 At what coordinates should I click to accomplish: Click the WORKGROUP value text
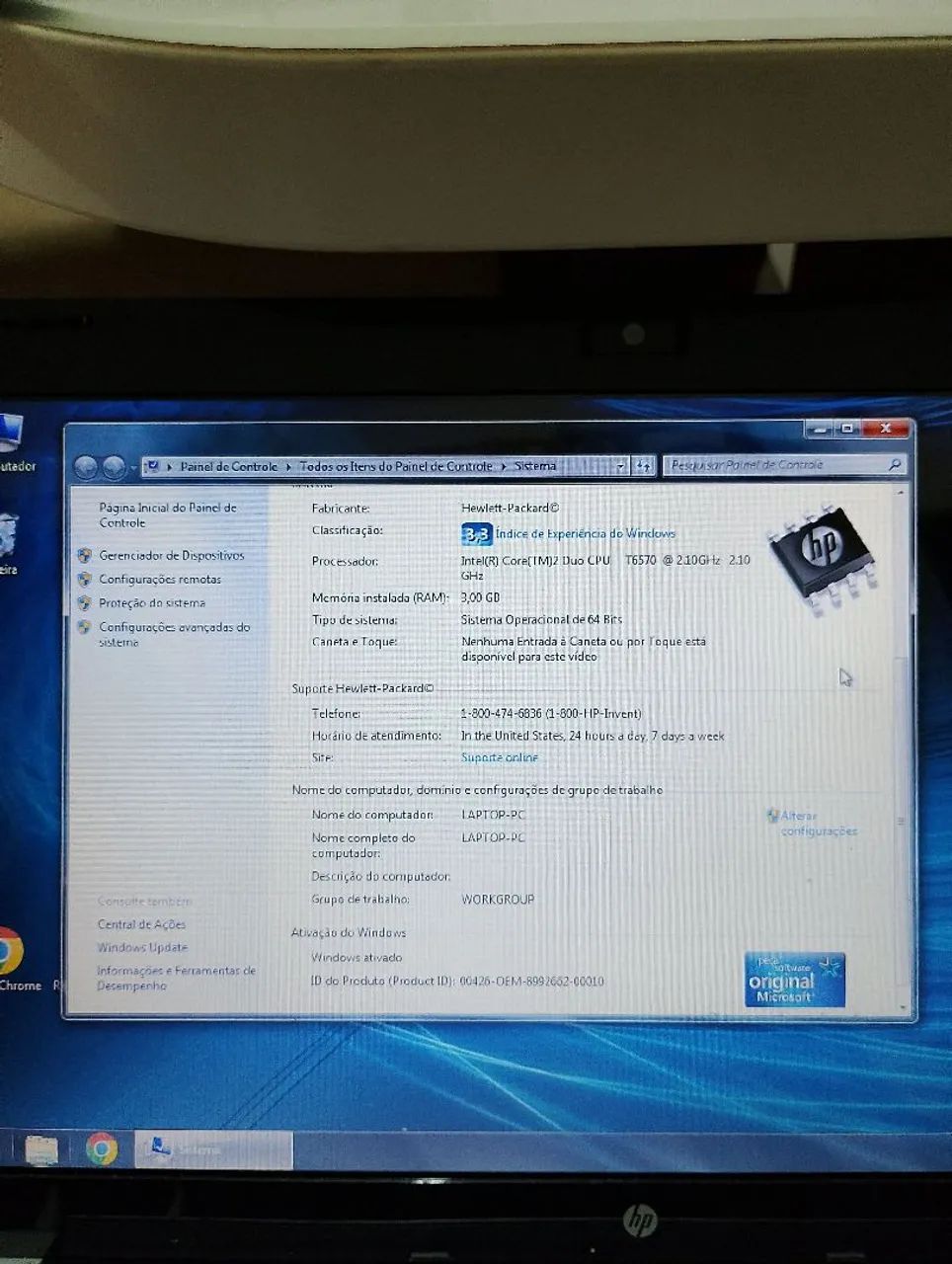point(498,900)
